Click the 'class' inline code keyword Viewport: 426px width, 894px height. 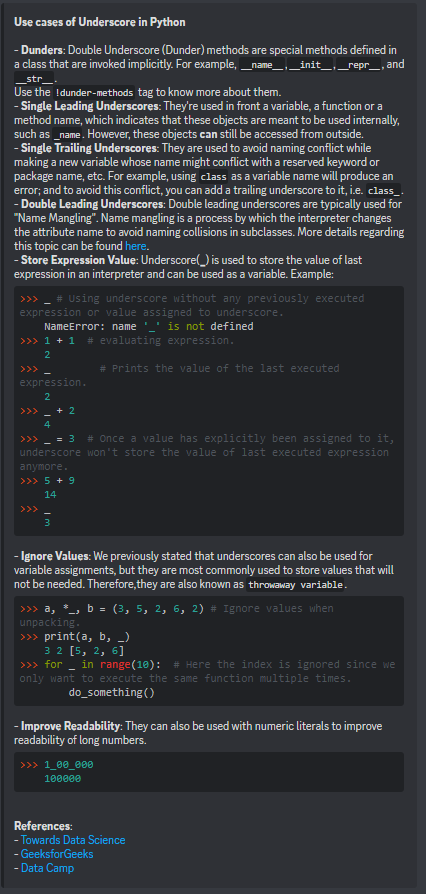pos(214,177)
